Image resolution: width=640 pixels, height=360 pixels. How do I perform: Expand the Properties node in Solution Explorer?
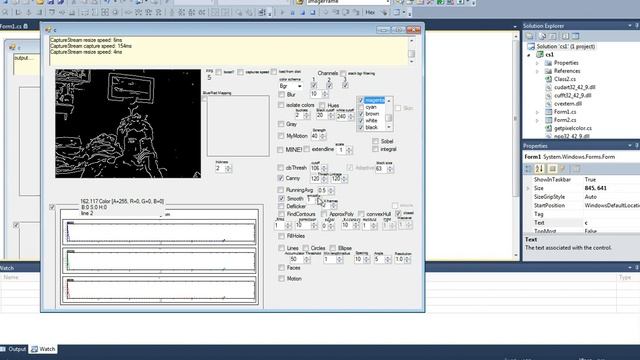point(538,63)
